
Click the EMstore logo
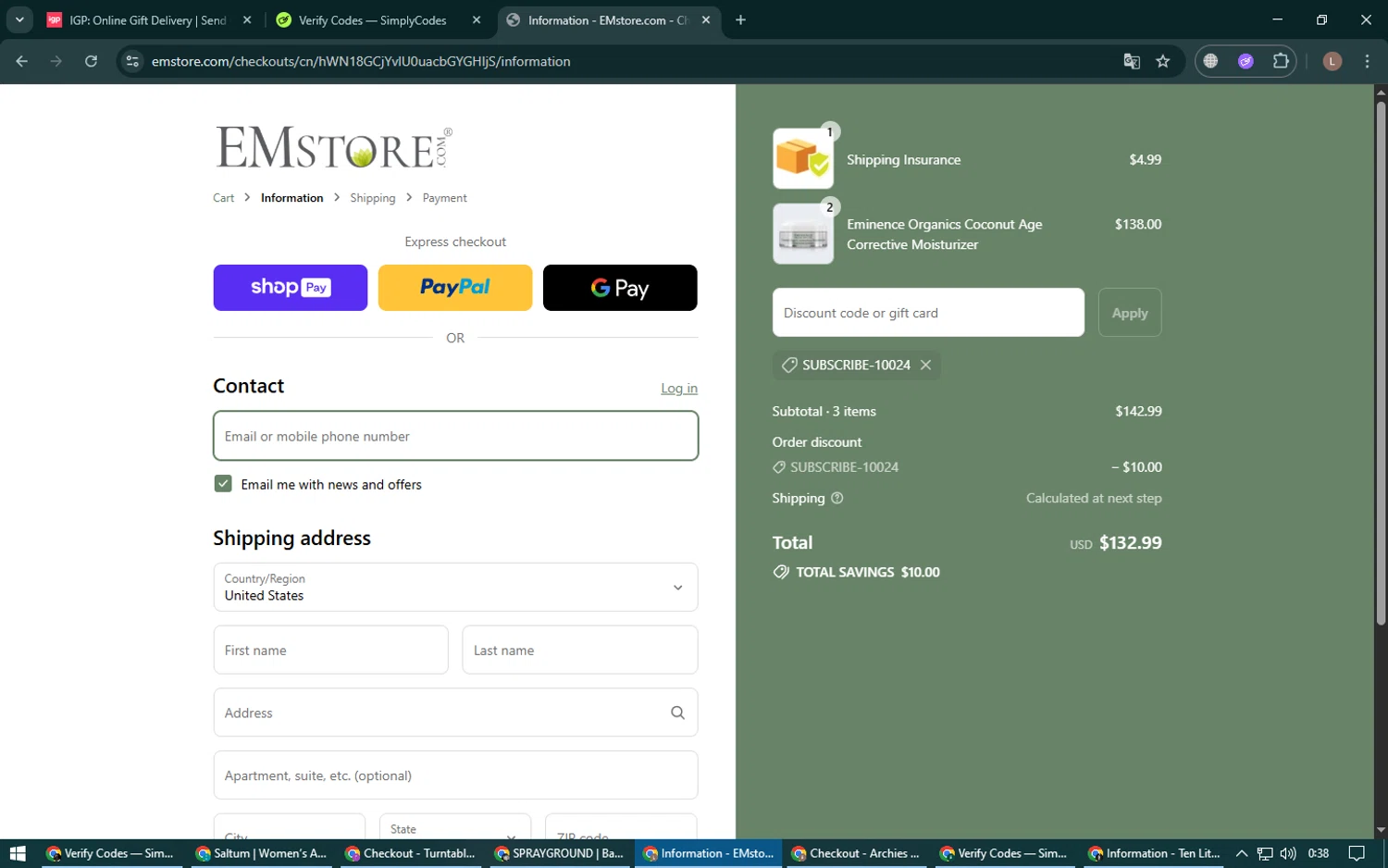[334, 147]
